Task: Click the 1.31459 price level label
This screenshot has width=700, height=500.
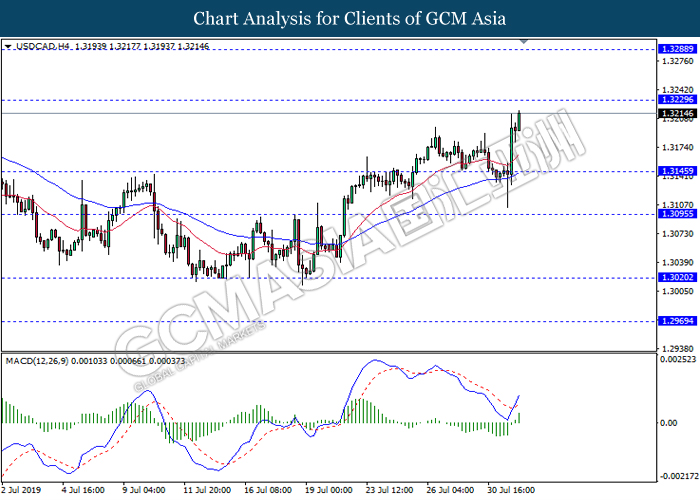Action: 677,171
